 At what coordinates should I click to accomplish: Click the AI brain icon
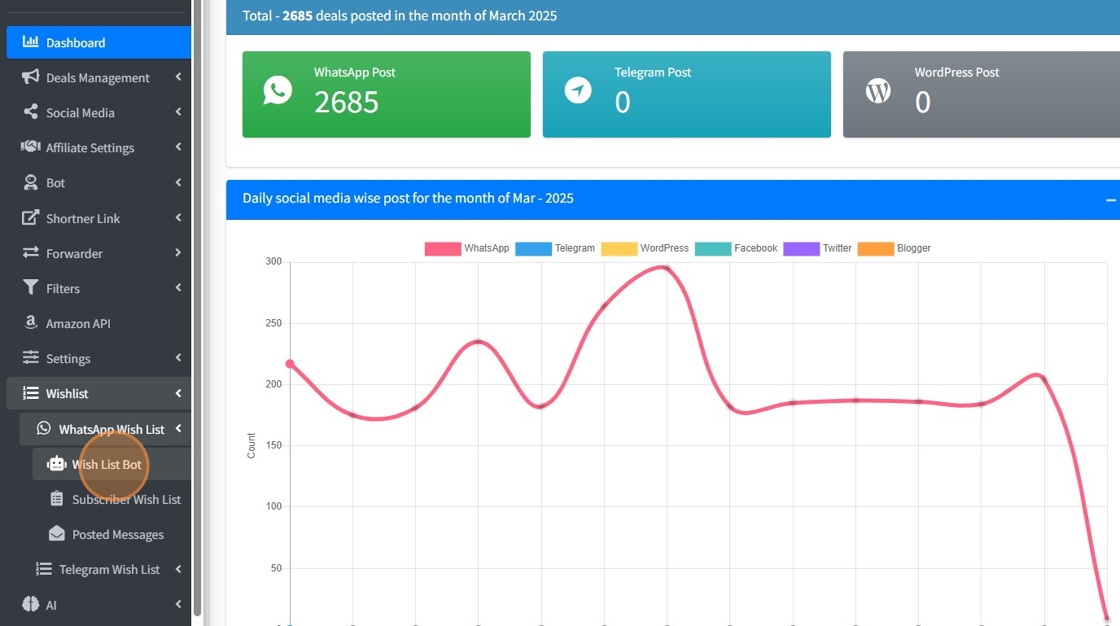coord(30,604)
